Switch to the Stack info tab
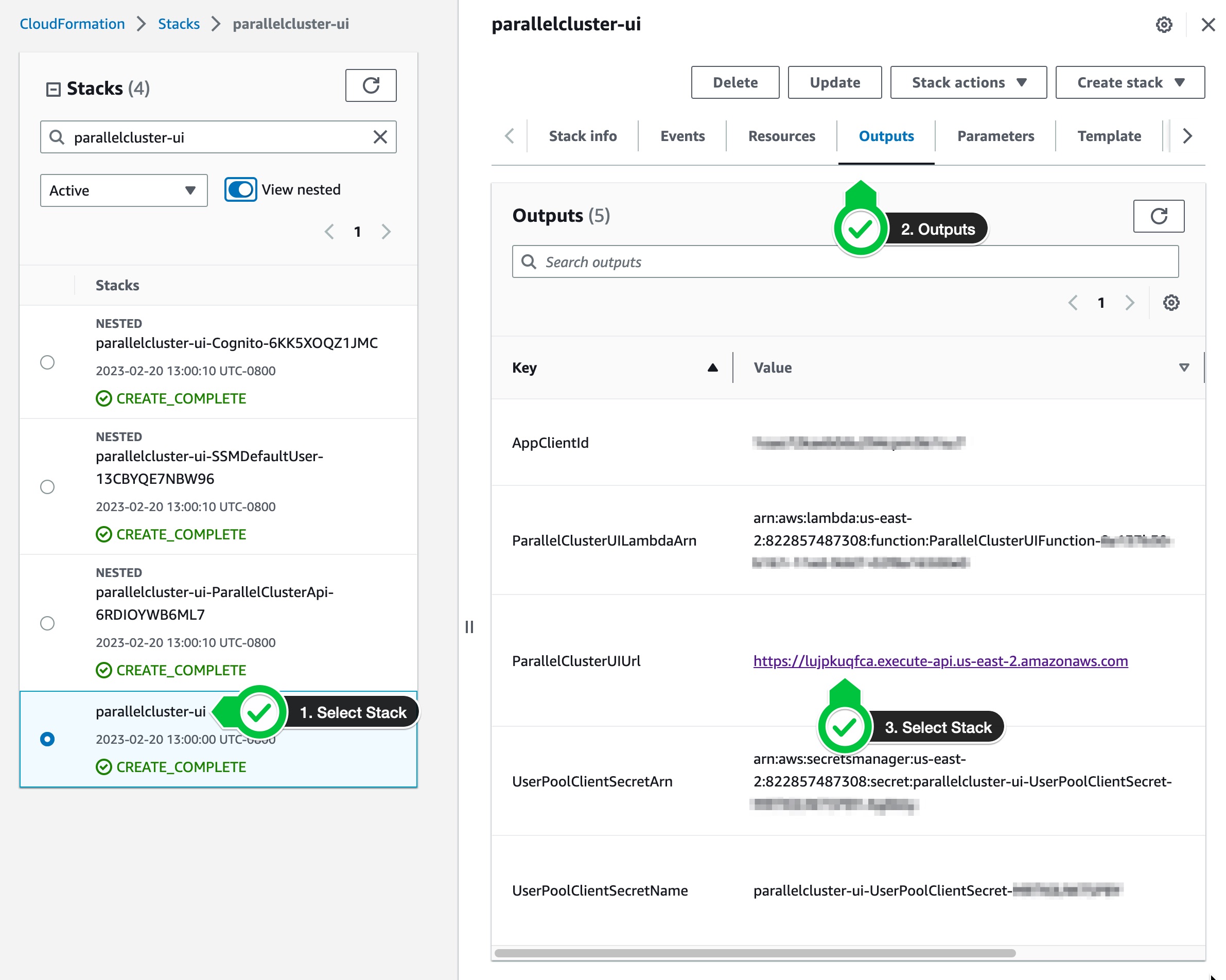The width and height of the screenshot is (1226, 980). click(x=583, y=136)
